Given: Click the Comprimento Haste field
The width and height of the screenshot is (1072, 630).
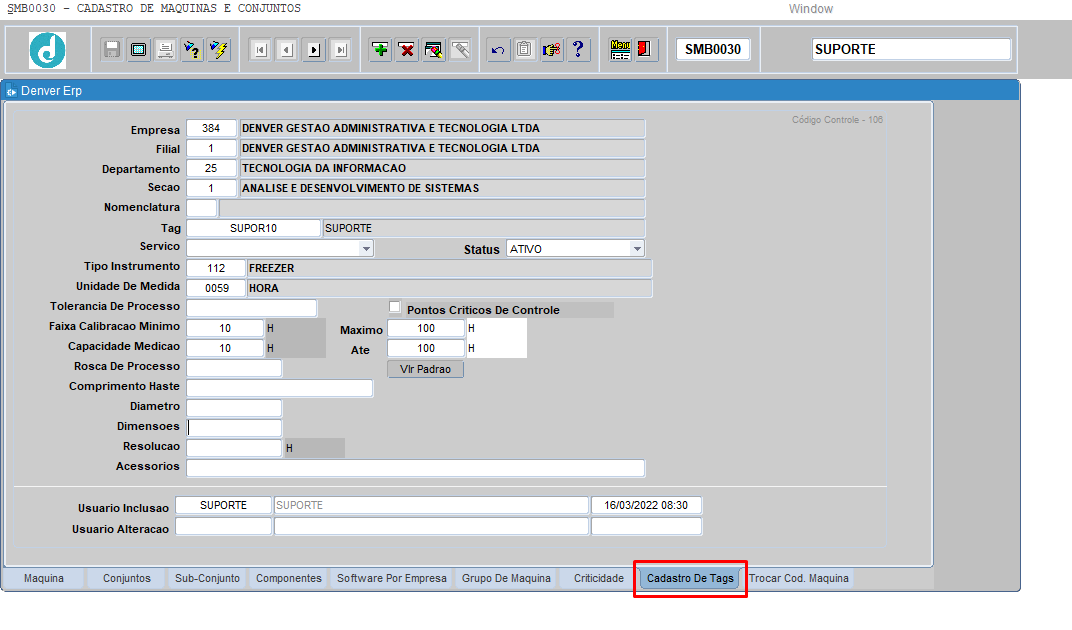Looking at the screenshot, I should point(280,388).
